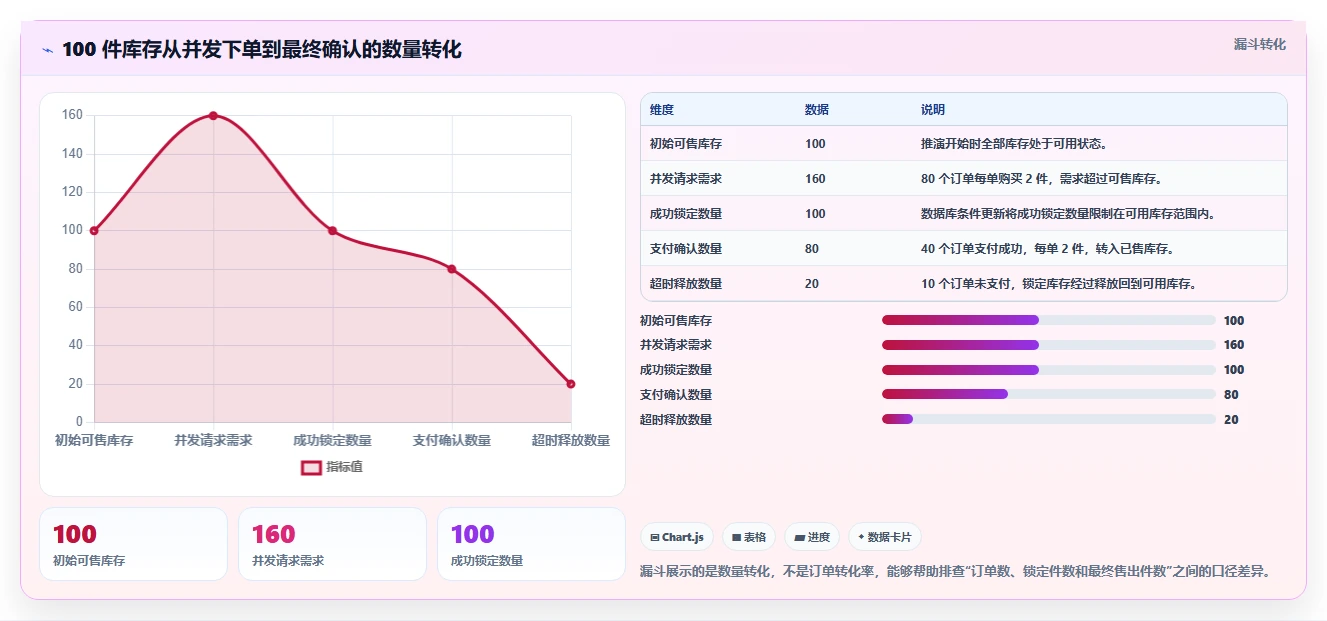
Task: Click the description starting '80 个订单每单购买 2 件'
Action: pos(1041,179)
